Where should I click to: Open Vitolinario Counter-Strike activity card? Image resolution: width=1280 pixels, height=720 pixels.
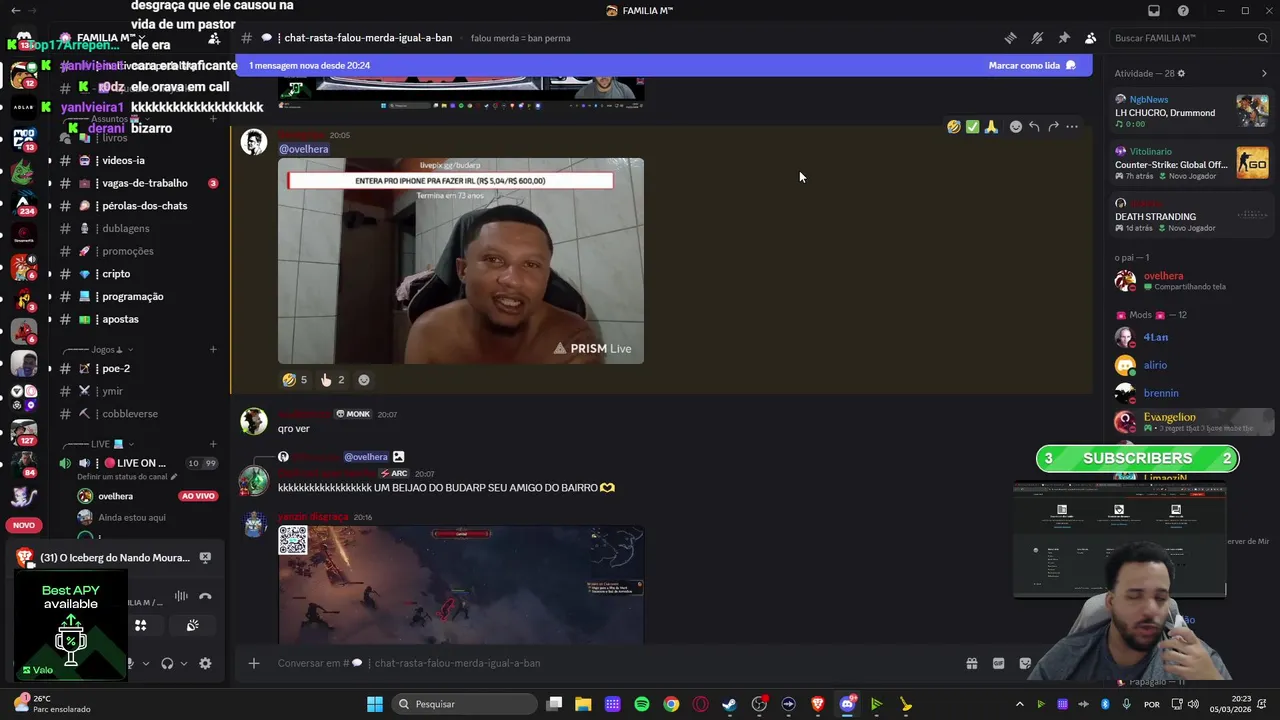tap(1192, 163)
